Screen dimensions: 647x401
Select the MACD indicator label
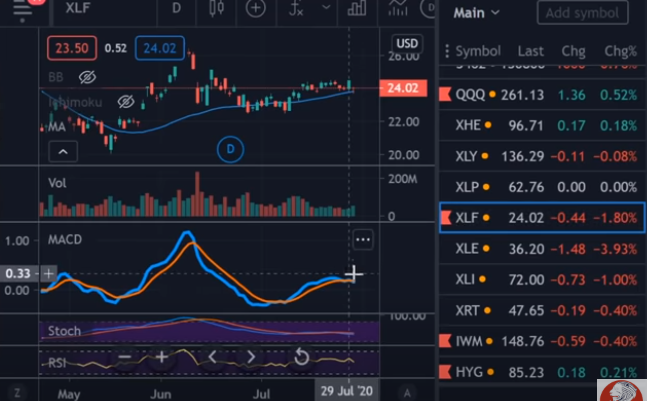tap(65, 239)
